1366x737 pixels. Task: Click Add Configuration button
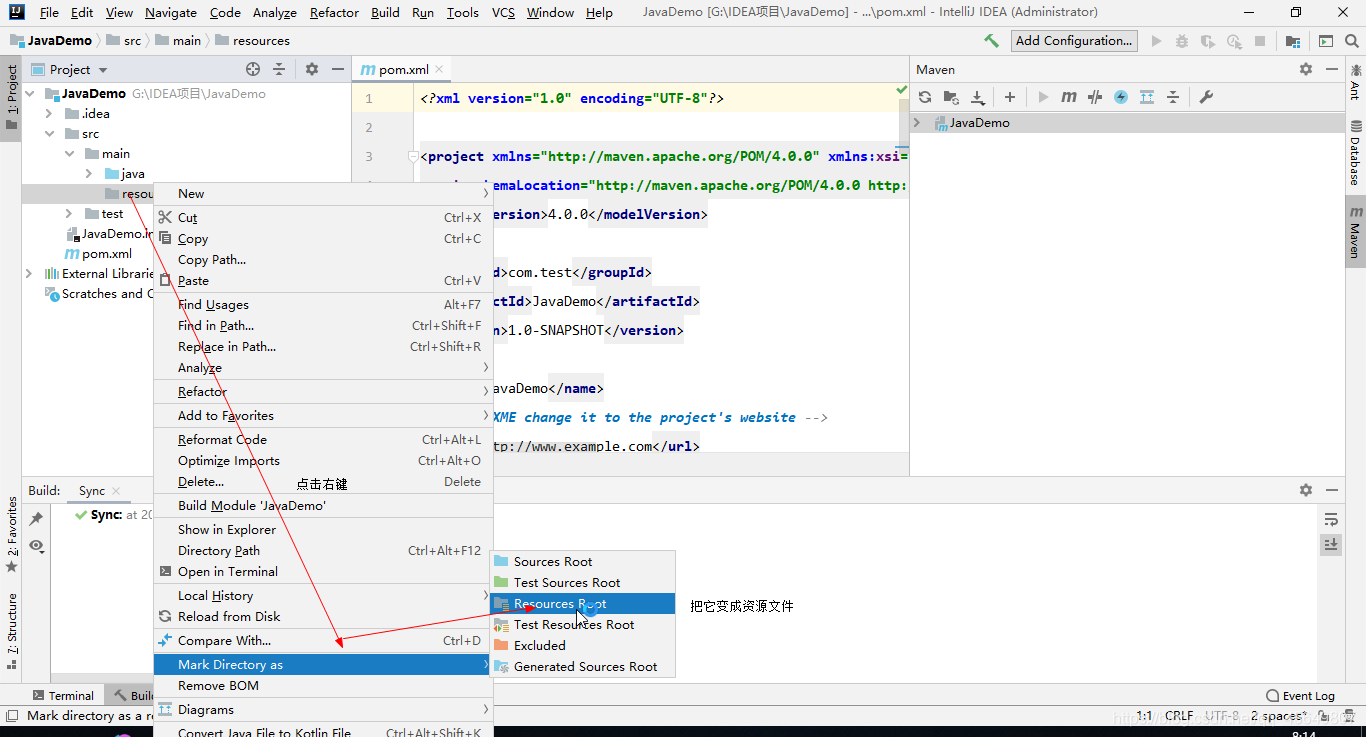click(x=1074, y=41)
